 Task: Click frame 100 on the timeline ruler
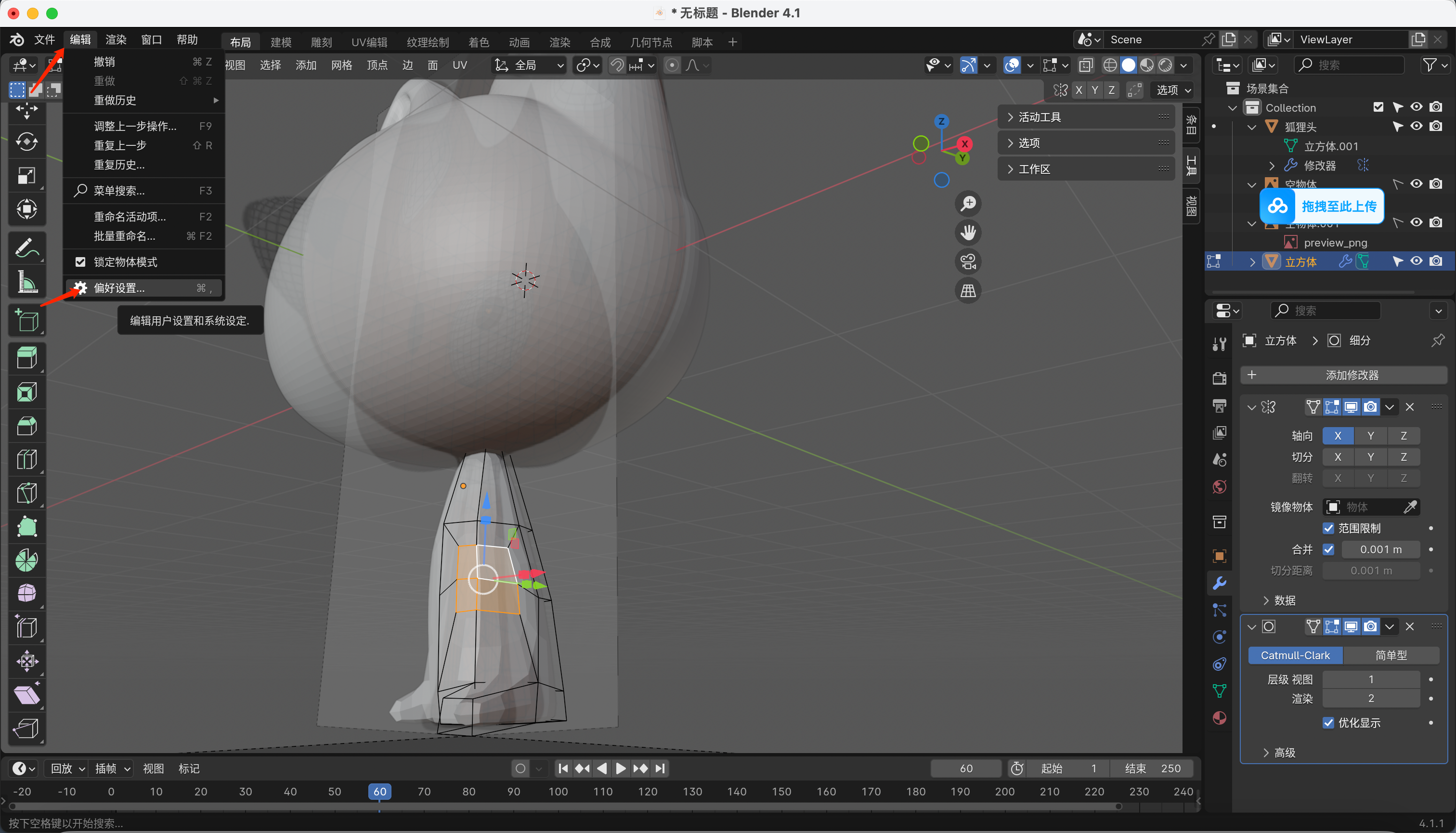[x=558, y=791]
